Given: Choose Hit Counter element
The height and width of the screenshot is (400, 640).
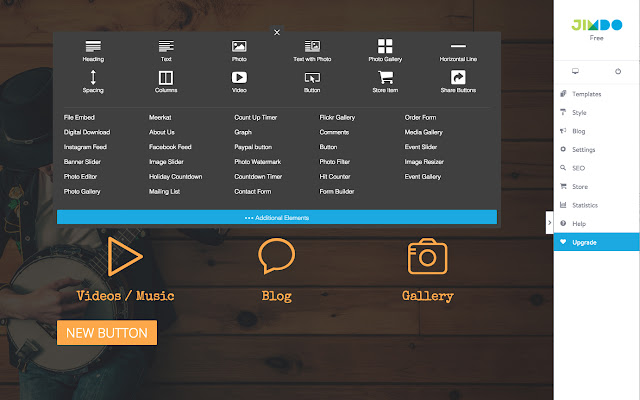Looking at the screenshot, I should point(335,177).
